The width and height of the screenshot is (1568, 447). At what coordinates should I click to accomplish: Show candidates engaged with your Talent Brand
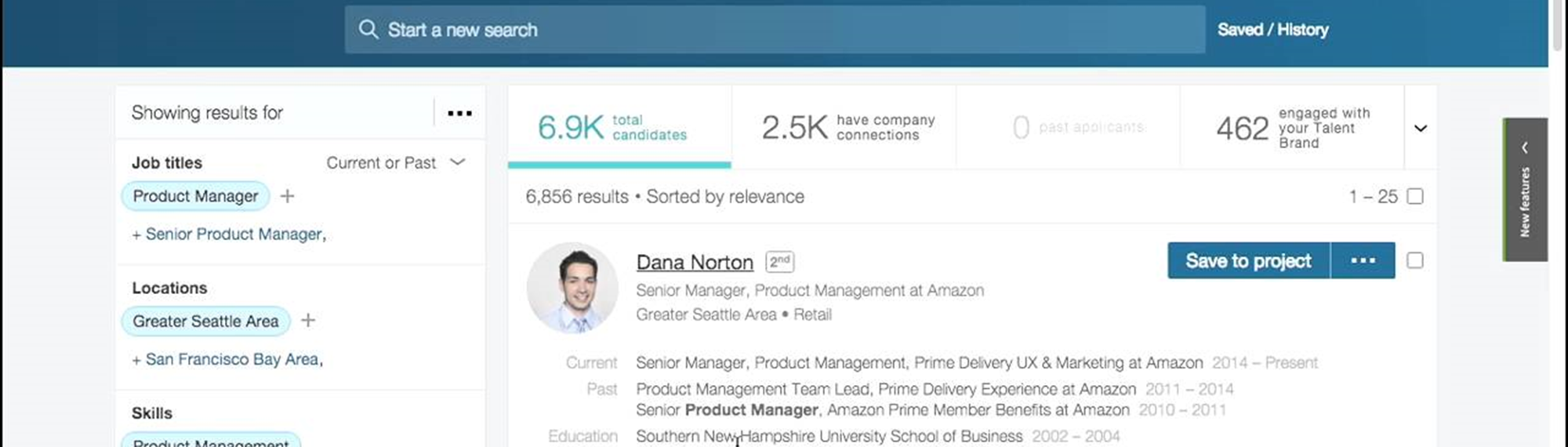point(1292,127)
